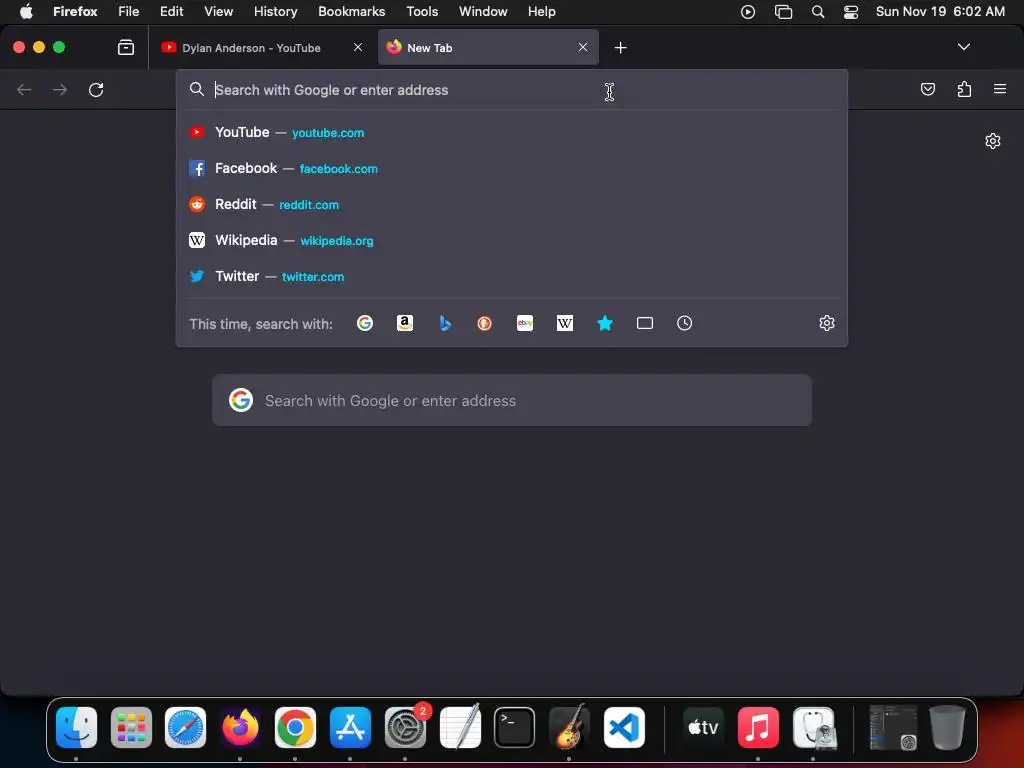Viewport: 1024px width, 768px height.
Task: Open App Store from the Dock
Action: tap(350, 728)
